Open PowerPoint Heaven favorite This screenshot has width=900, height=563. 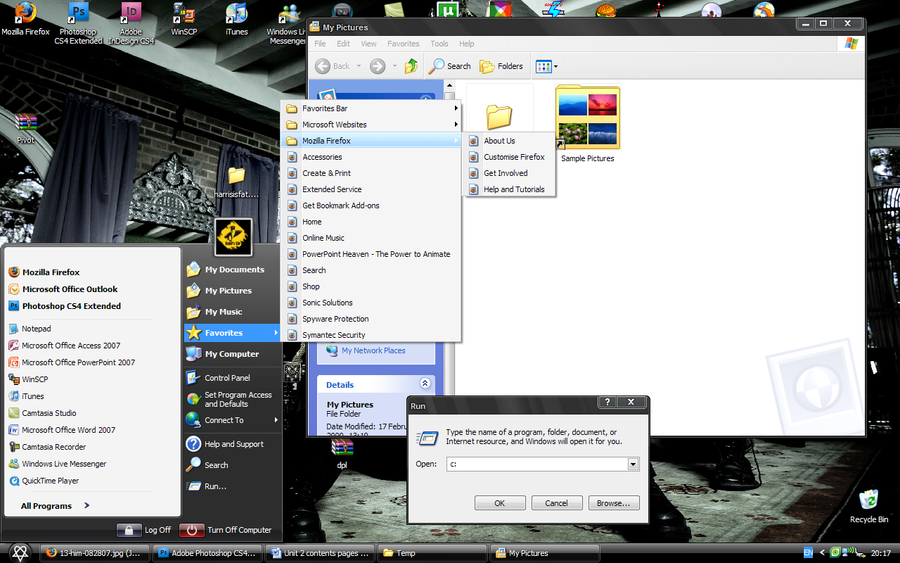(372, 254)
